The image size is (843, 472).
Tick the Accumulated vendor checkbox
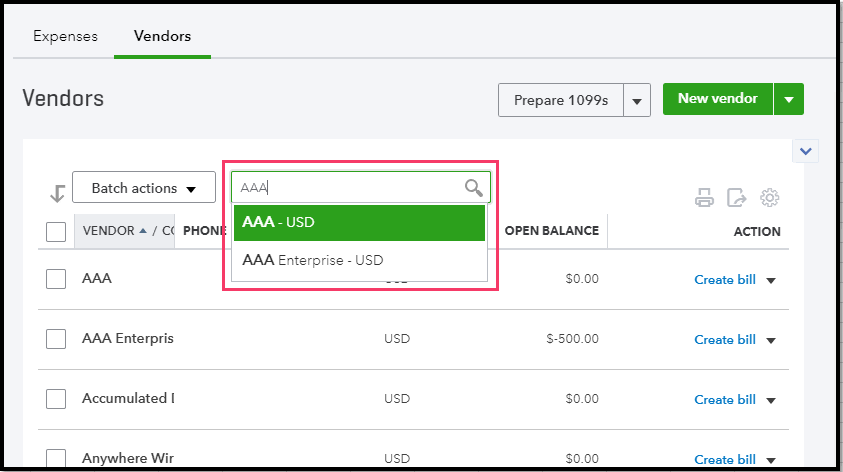tap(56, 399)
